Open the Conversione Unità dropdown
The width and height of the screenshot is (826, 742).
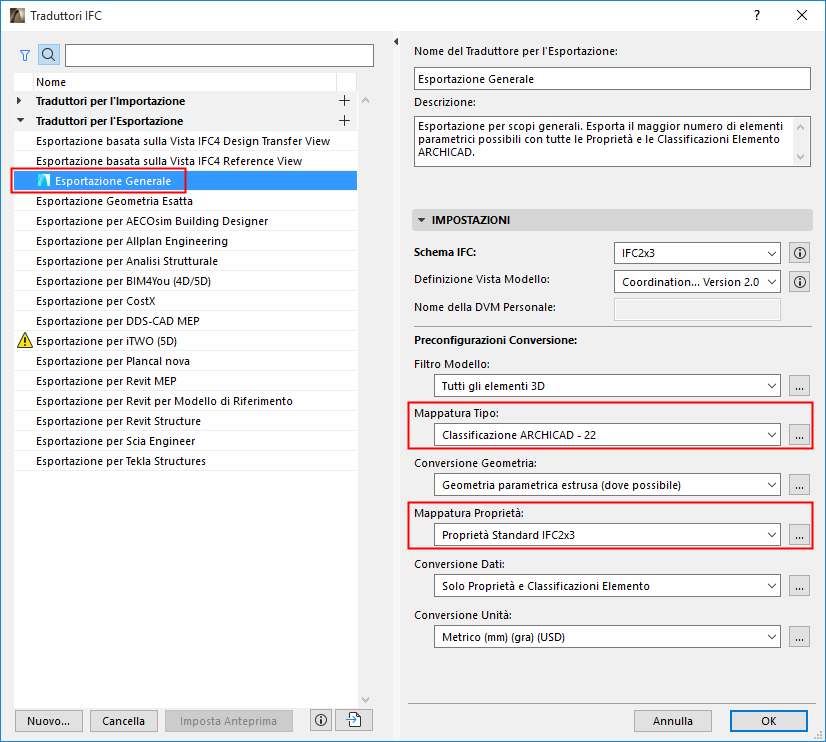[607, 637]
